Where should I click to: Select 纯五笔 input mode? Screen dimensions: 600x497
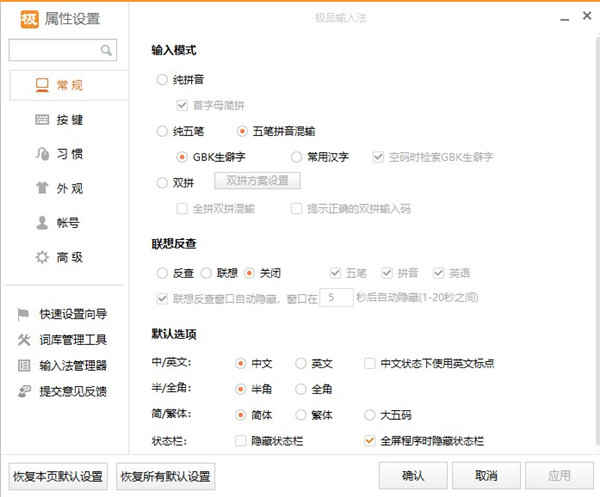[x=162, y=131]
